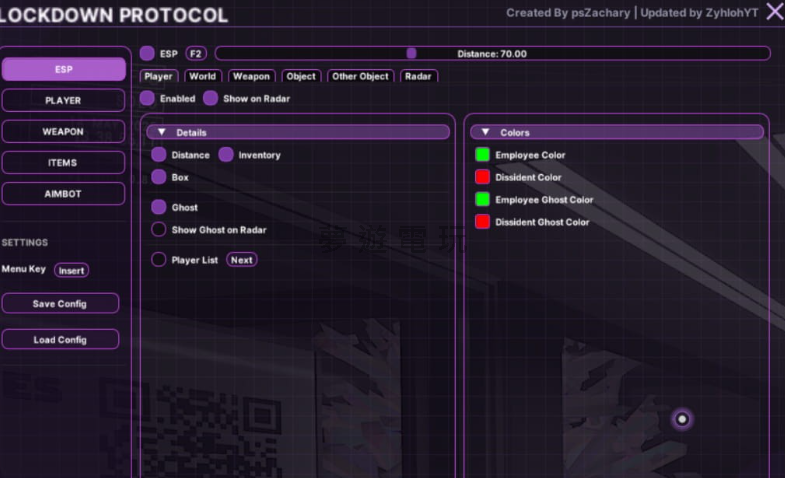Close the menu with the X icon

pyautogui.click(x=774, y=12)
